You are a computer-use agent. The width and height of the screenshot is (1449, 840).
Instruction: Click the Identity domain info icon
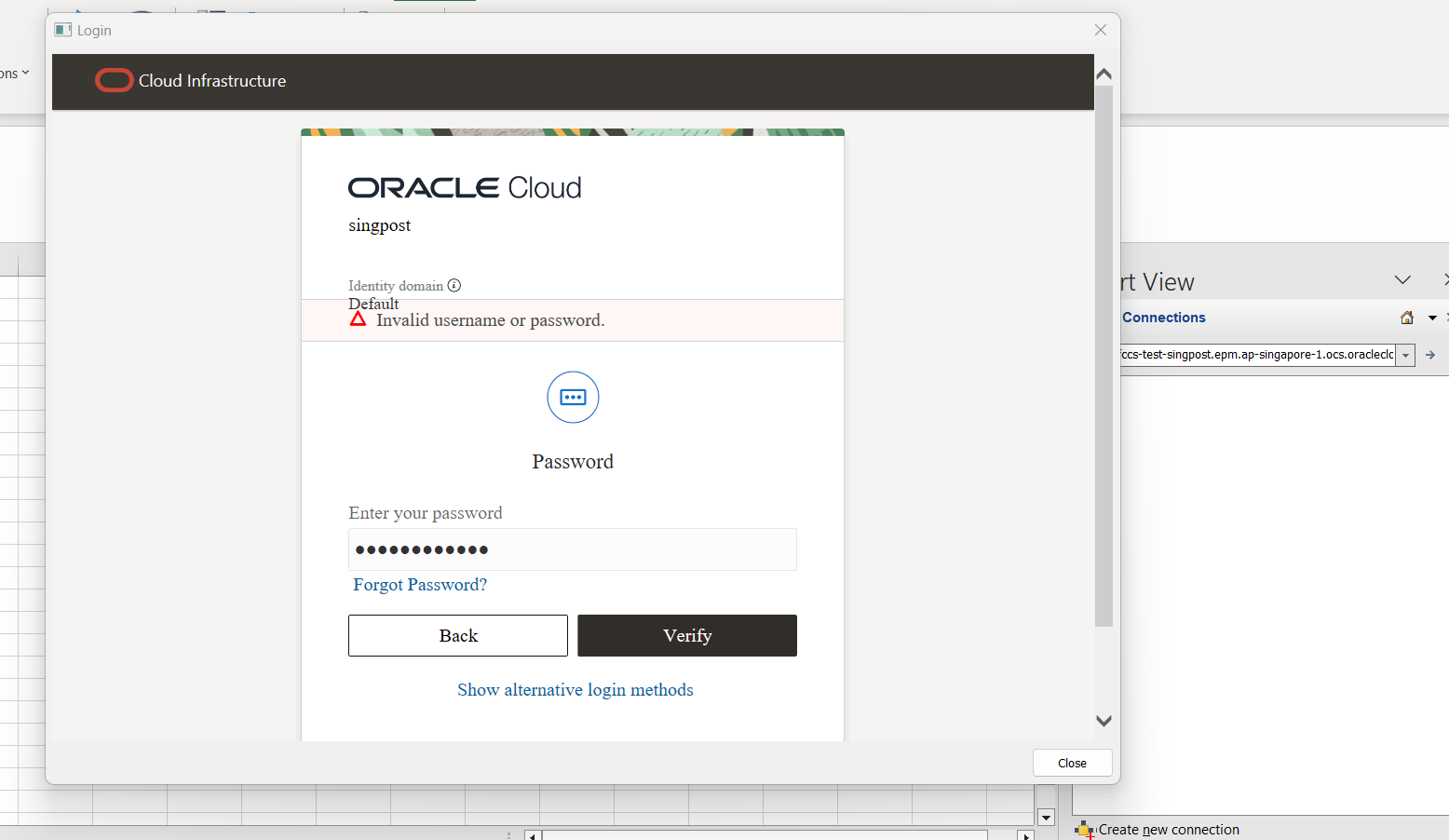pyautogui.click(x=454, y=285)
